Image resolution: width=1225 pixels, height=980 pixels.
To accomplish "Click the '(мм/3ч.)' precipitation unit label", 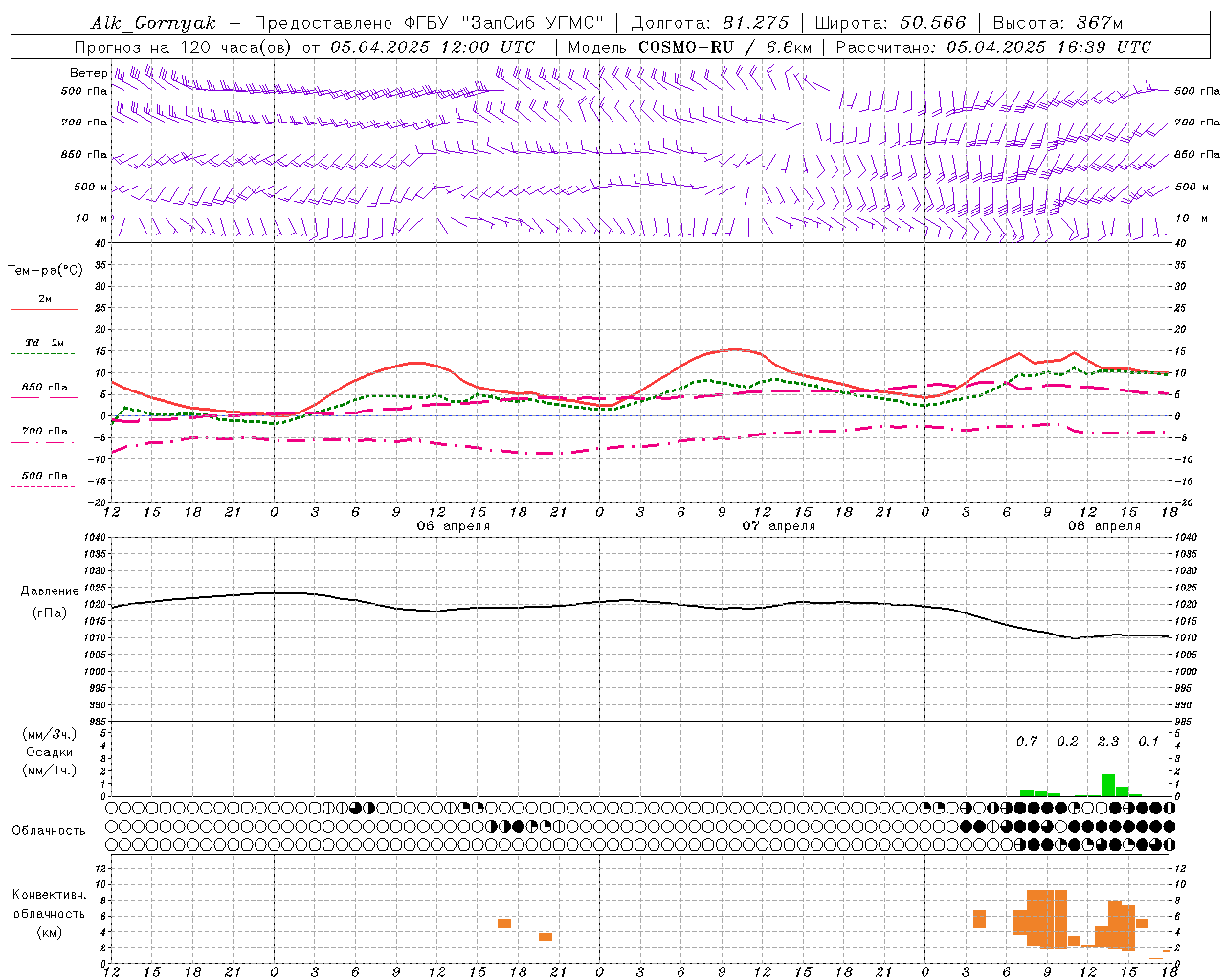I will tap(49, 734).
